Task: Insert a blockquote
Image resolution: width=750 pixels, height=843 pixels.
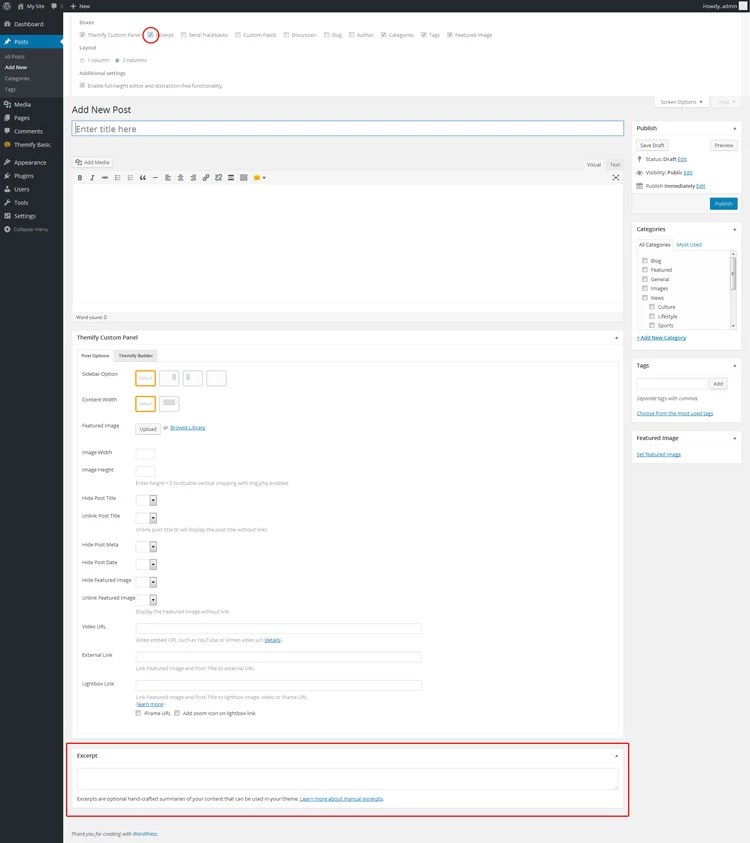Action: pyautogui.click(x=142, y=177)
